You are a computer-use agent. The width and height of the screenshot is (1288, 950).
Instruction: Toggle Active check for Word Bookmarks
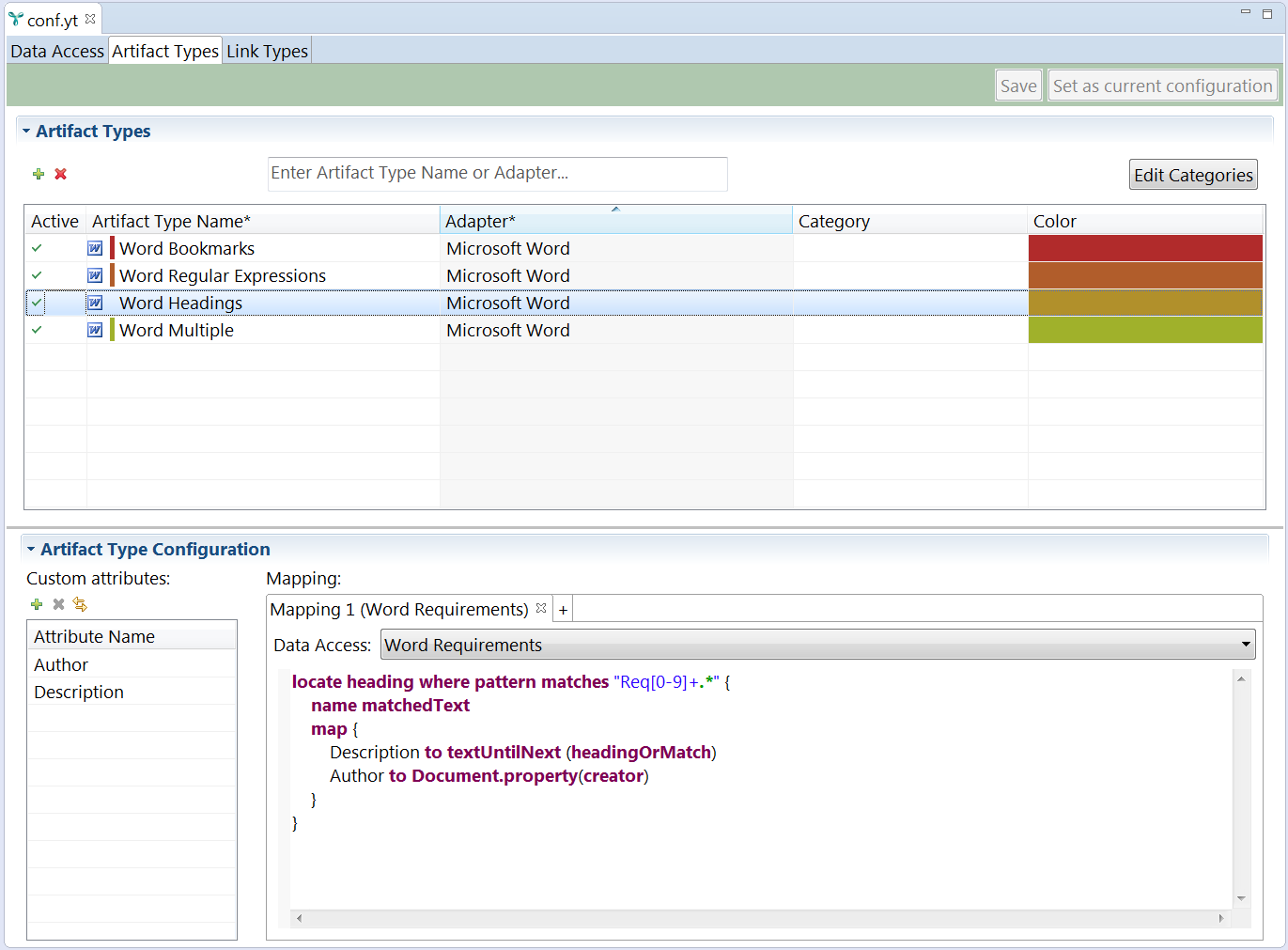(x=37, y=248)
